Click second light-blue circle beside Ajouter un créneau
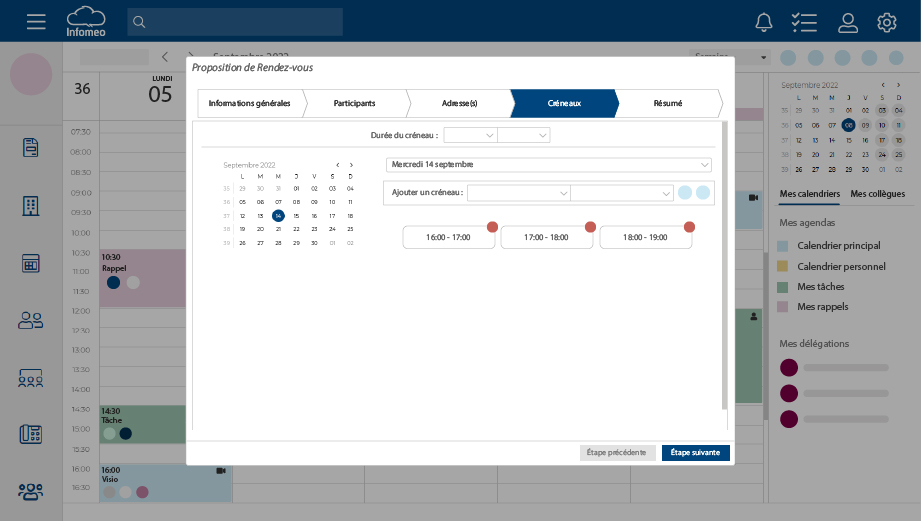Screen dimensions: 921x521 pyautogui.click(x=703, y=193)
